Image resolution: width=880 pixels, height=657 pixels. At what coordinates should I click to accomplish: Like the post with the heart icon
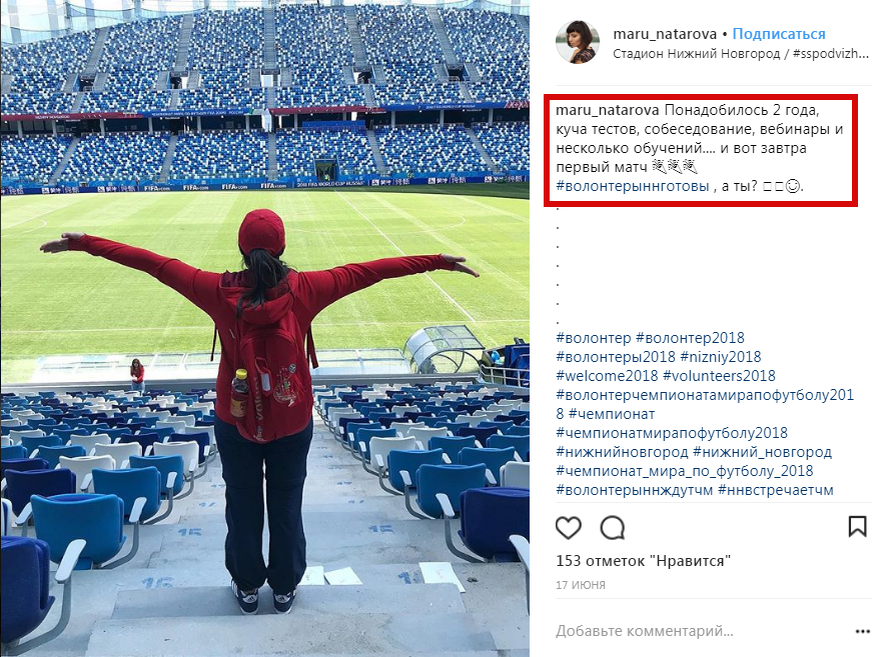[568, 528]
